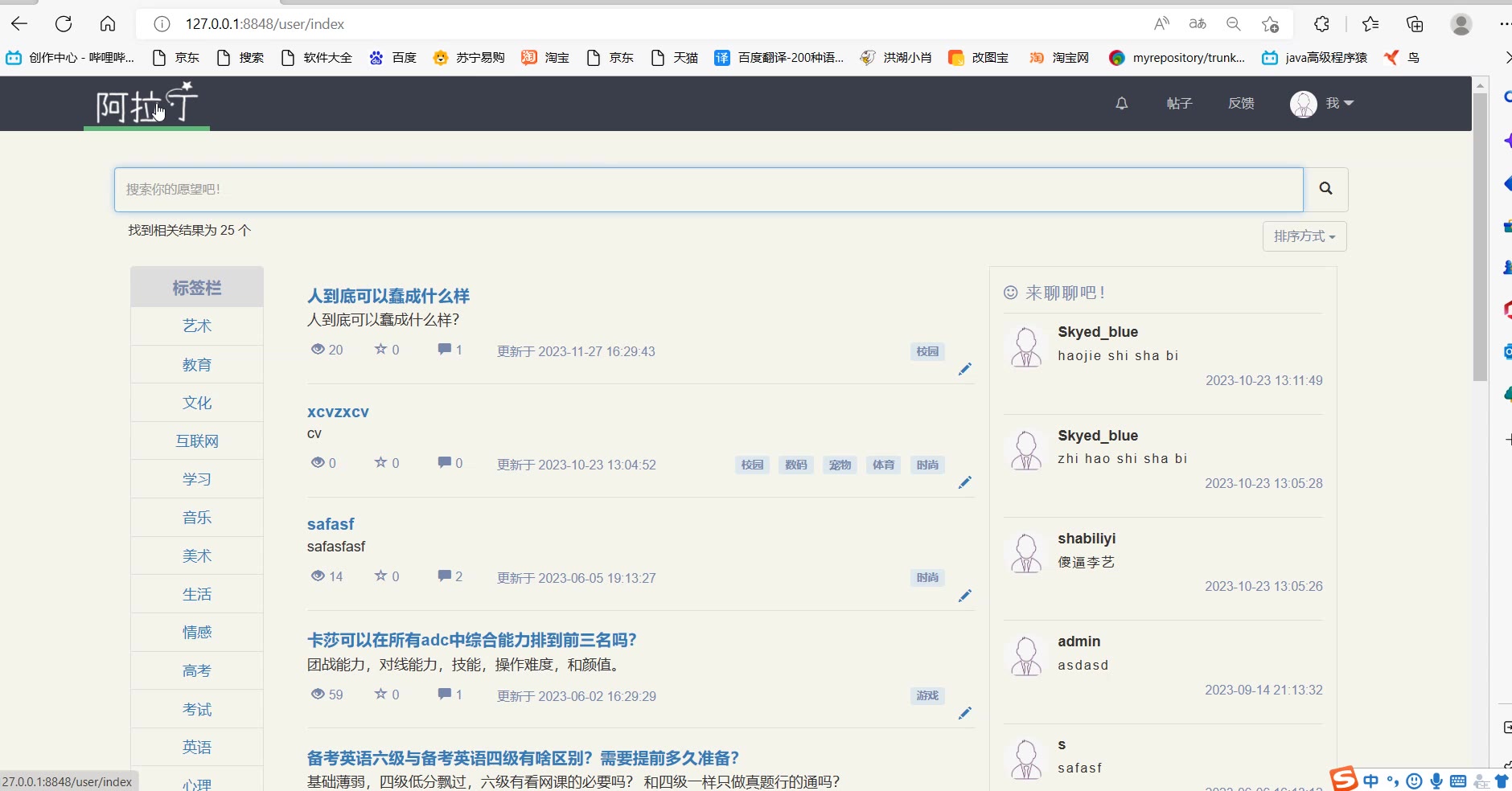Click shabiliyi username in chat panel

(1087, 539)
